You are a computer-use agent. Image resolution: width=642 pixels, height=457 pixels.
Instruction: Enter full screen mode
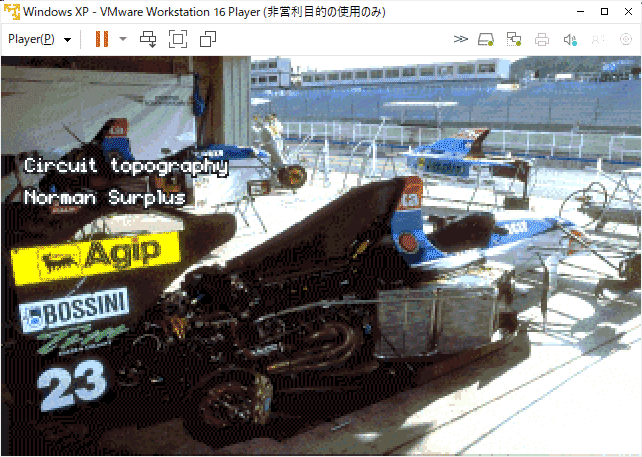pyautogui.click(x=178, y=39)
